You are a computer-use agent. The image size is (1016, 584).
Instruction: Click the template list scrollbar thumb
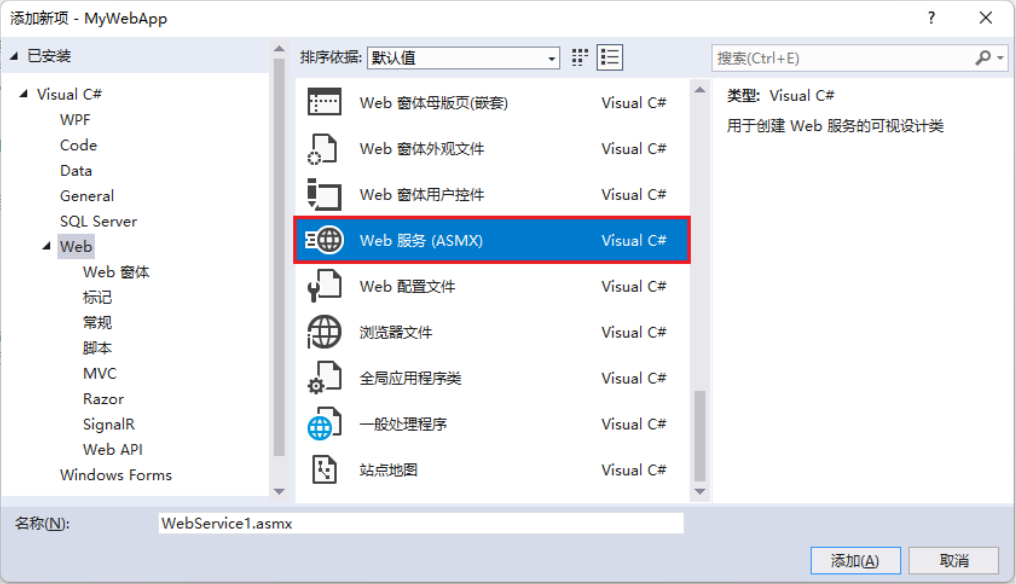tap(700, 436)
